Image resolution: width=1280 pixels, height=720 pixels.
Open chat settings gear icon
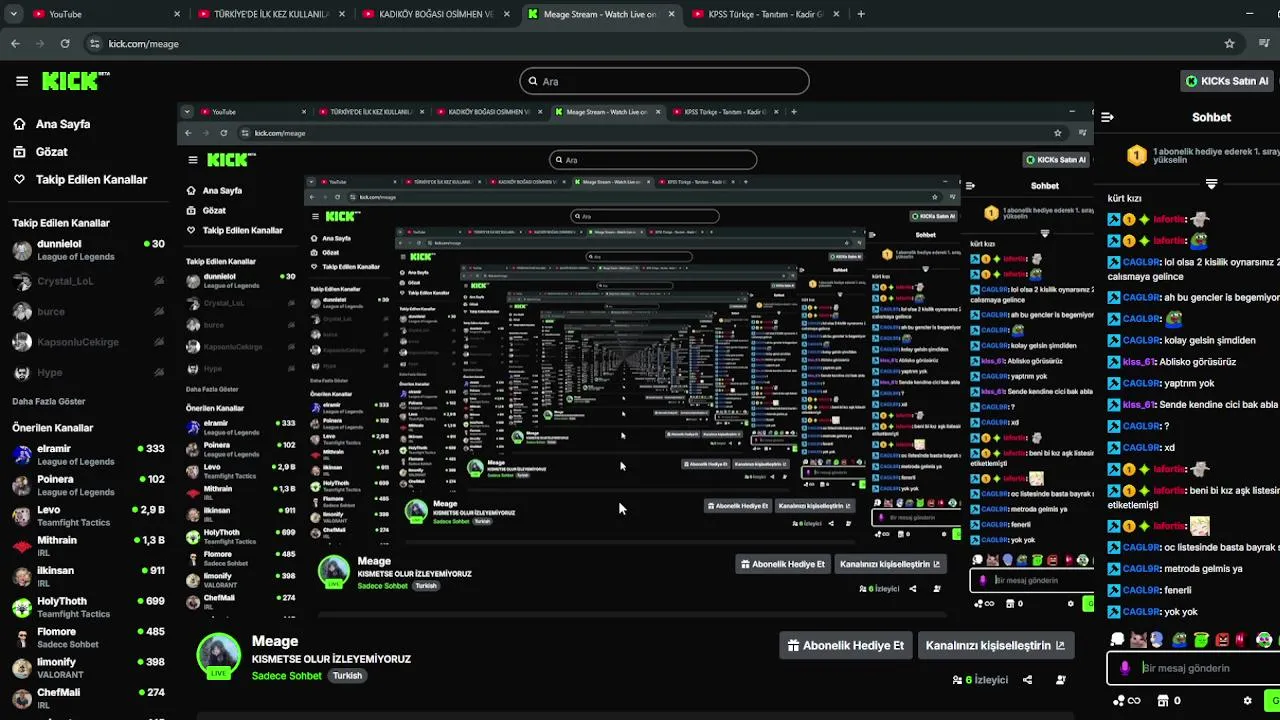(1247, 700)
